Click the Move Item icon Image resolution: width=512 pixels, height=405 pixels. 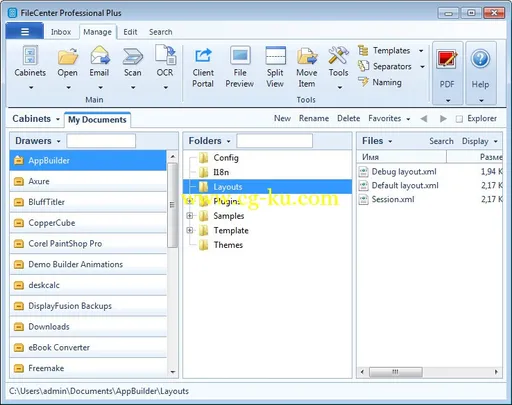(307, 56)
